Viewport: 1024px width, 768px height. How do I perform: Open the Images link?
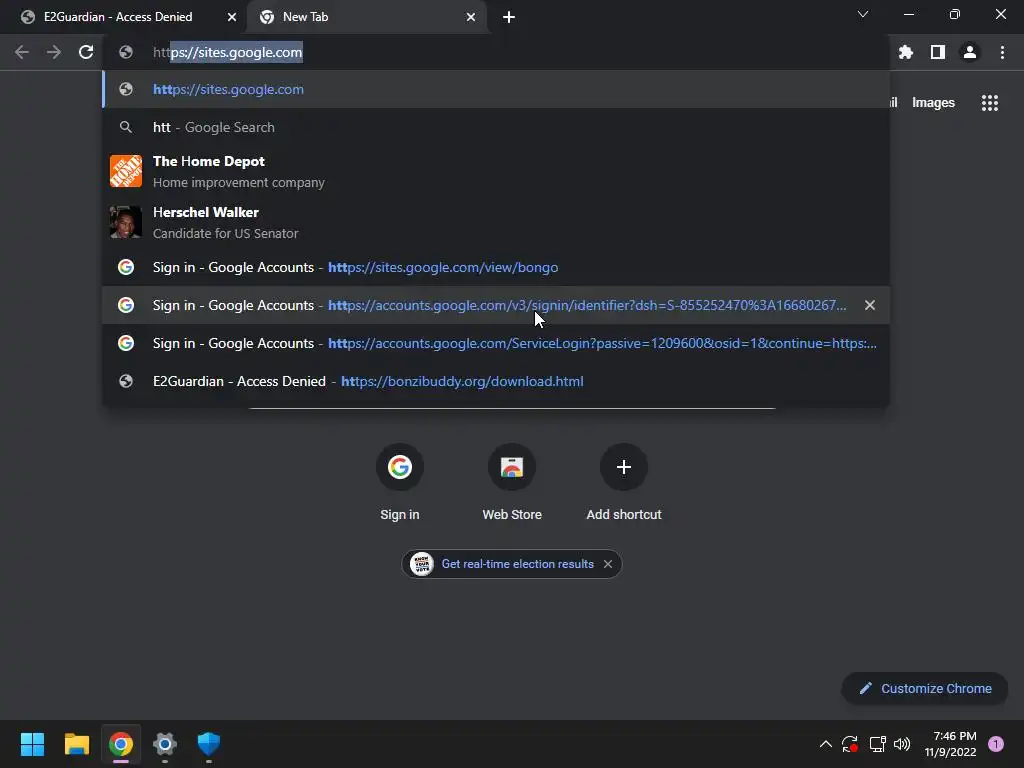pyautogui.click(x=933, y=103)
